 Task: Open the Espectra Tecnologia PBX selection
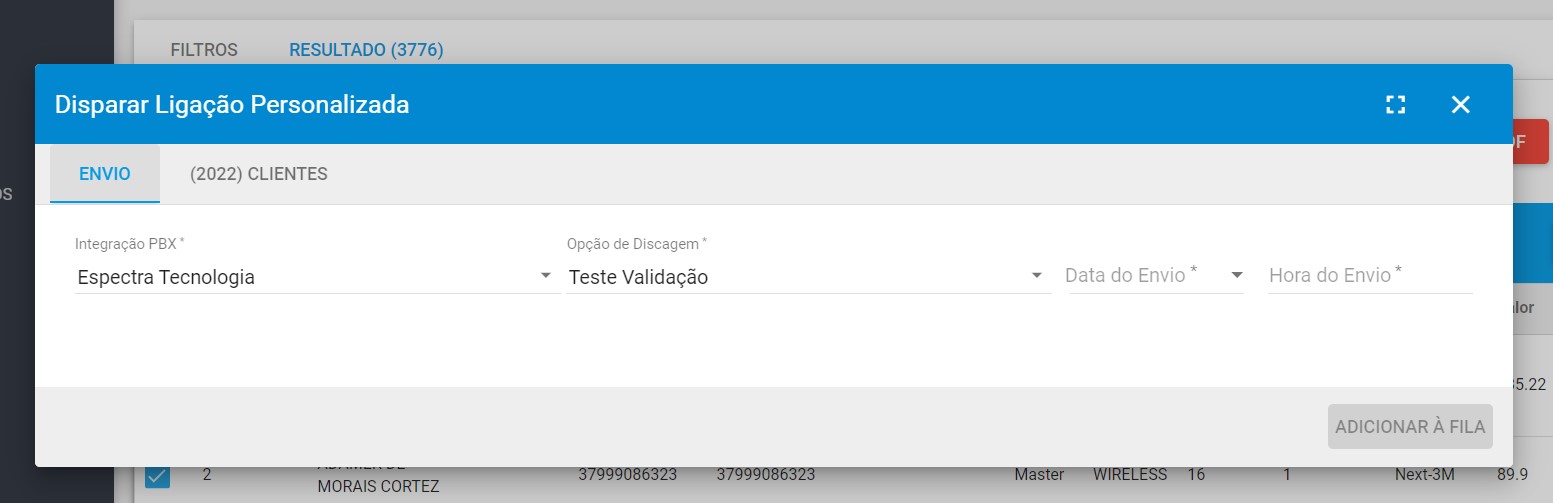pos(314,277)
